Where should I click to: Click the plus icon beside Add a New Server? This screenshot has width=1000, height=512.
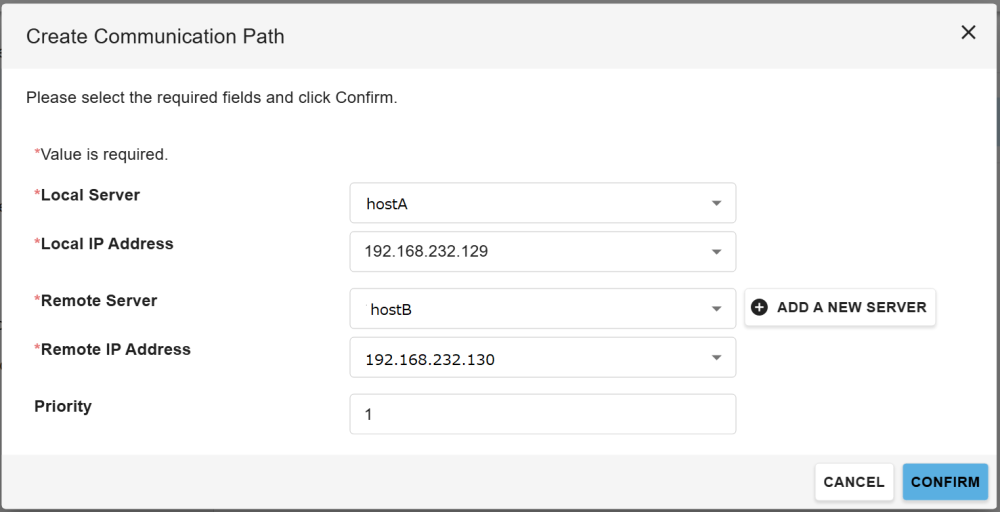pyautogui.click(x=759, y=308)
